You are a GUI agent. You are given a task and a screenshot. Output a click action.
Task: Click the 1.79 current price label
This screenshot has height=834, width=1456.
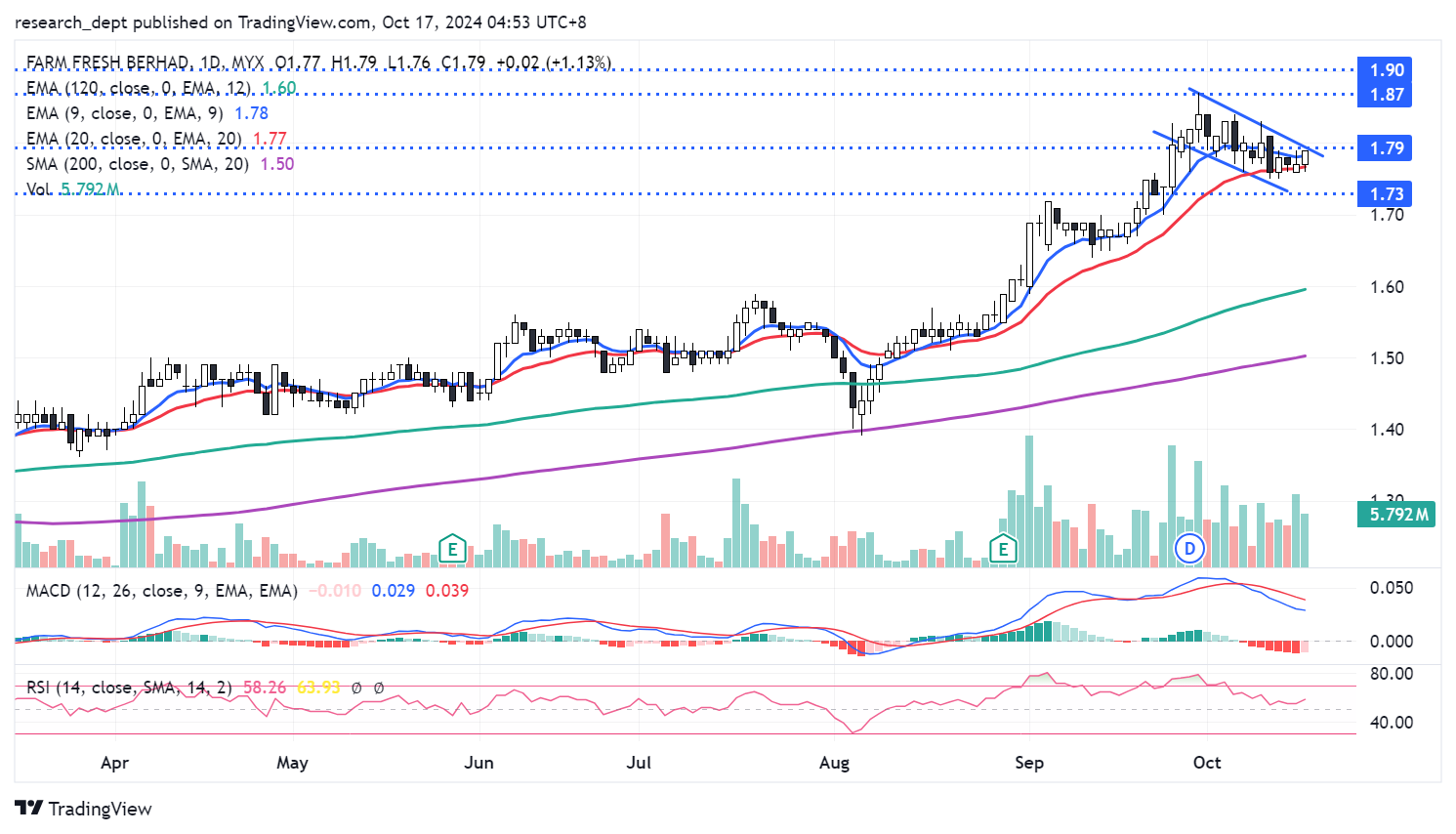point(1386,148)
